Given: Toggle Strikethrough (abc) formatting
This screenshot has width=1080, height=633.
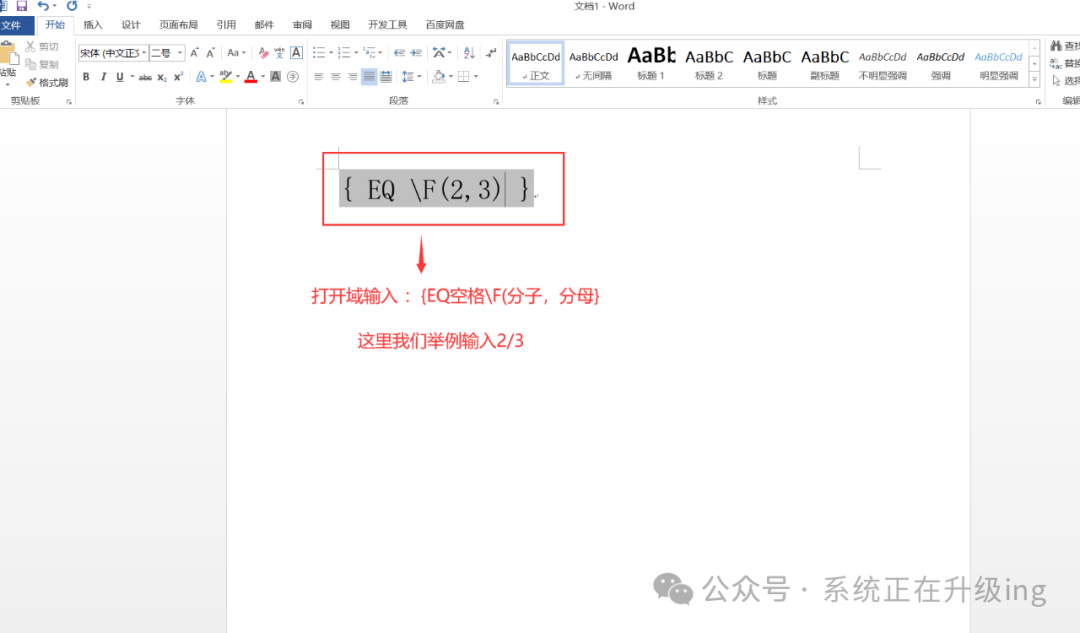Looking at the screenshot, I should (x=145, y=76).
